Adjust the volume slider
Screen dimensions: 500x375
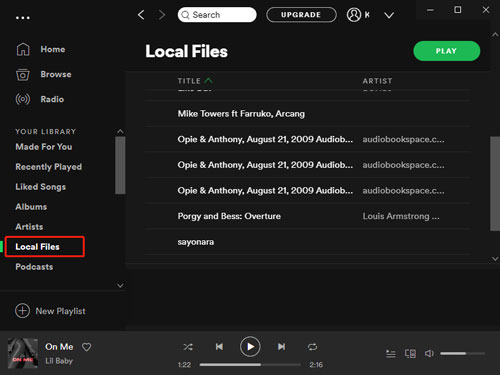coord(463,353)
